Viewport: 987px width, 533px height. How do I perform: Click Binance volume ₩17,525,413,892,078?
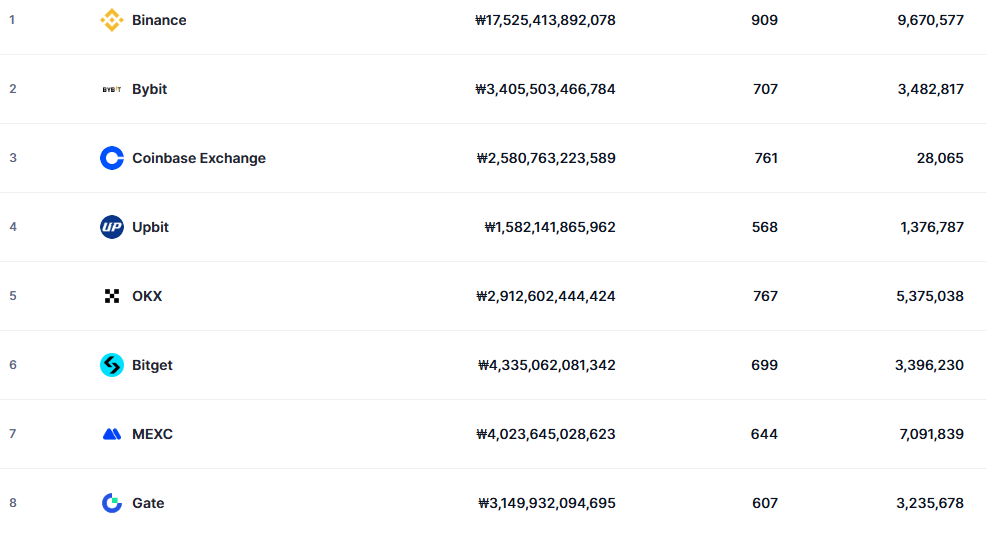(x=545, y=20)
